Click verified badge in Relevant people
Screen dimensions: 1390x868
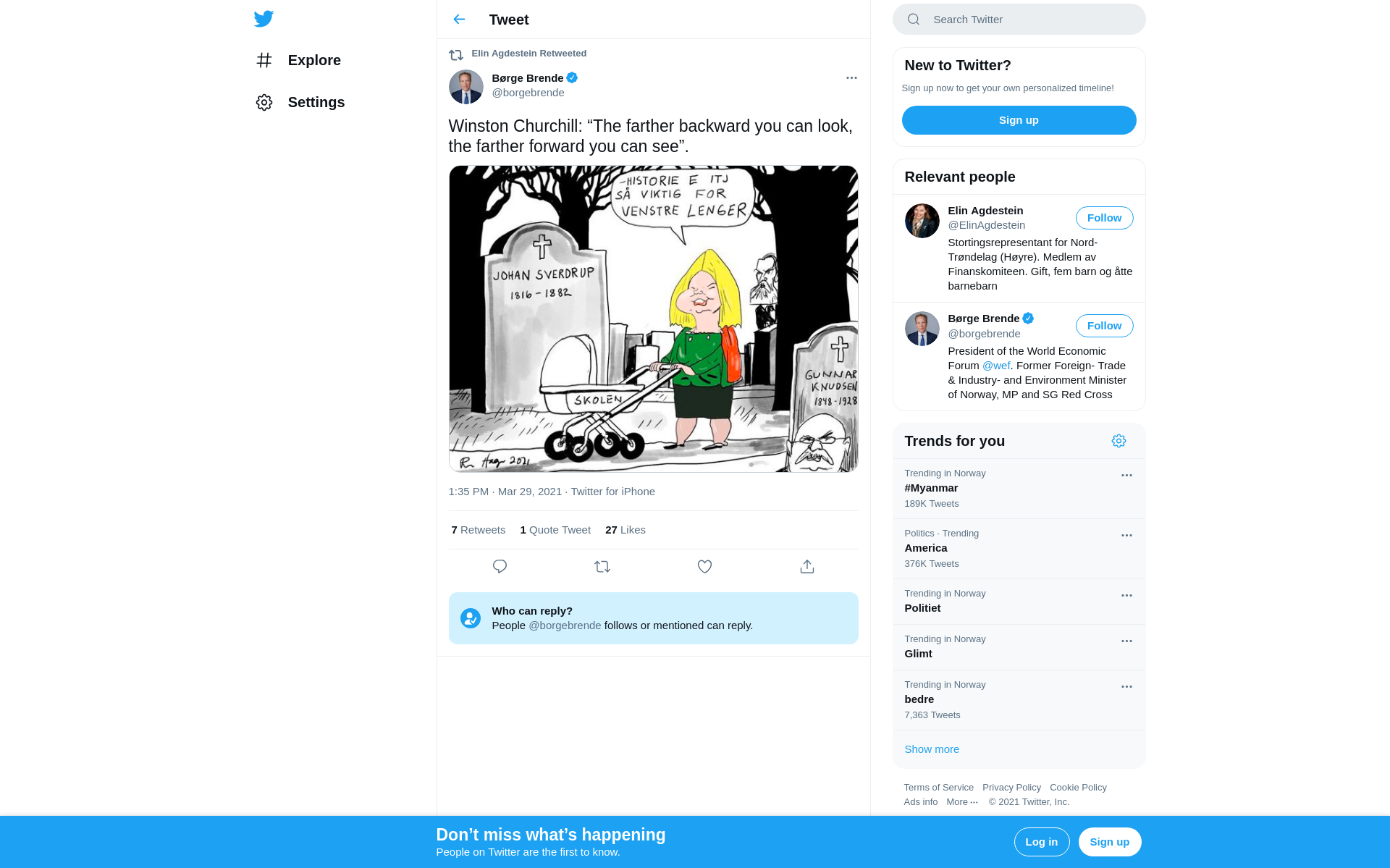pos(1028,319)
